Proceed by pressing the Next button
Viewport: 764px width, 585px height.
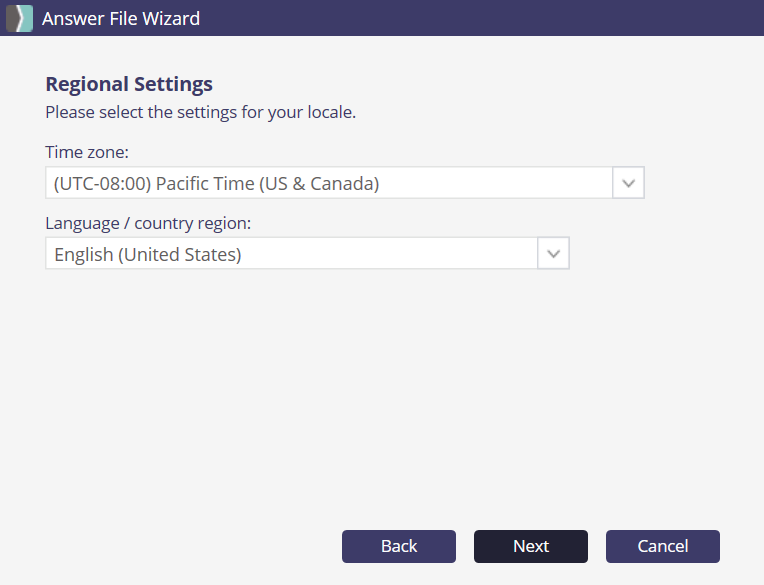tap(531, 546)
